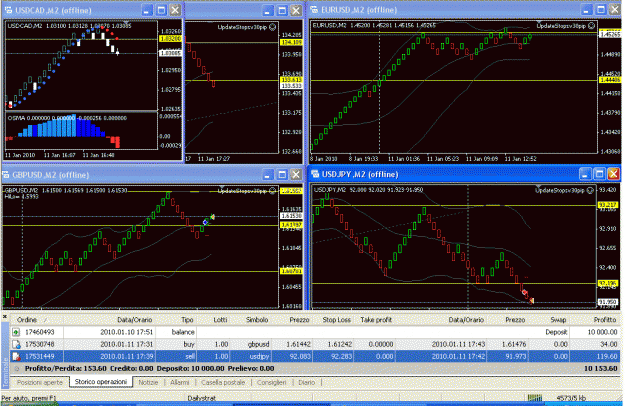Viewport: 625px width, 406px height.
Task: Click the 92.283 stop loss value
Action: 342,356
